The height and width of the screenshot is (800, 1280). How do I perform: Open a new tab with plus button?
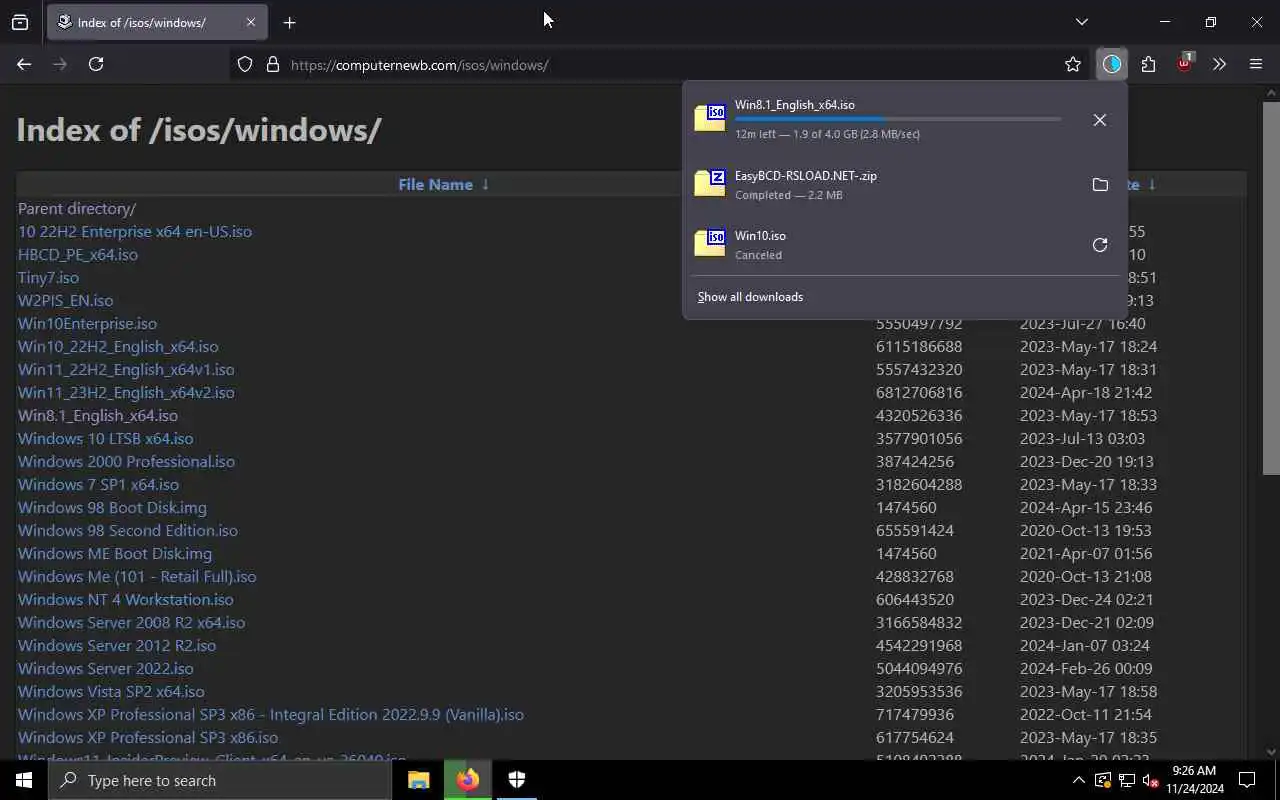click(x=289, y=22)
